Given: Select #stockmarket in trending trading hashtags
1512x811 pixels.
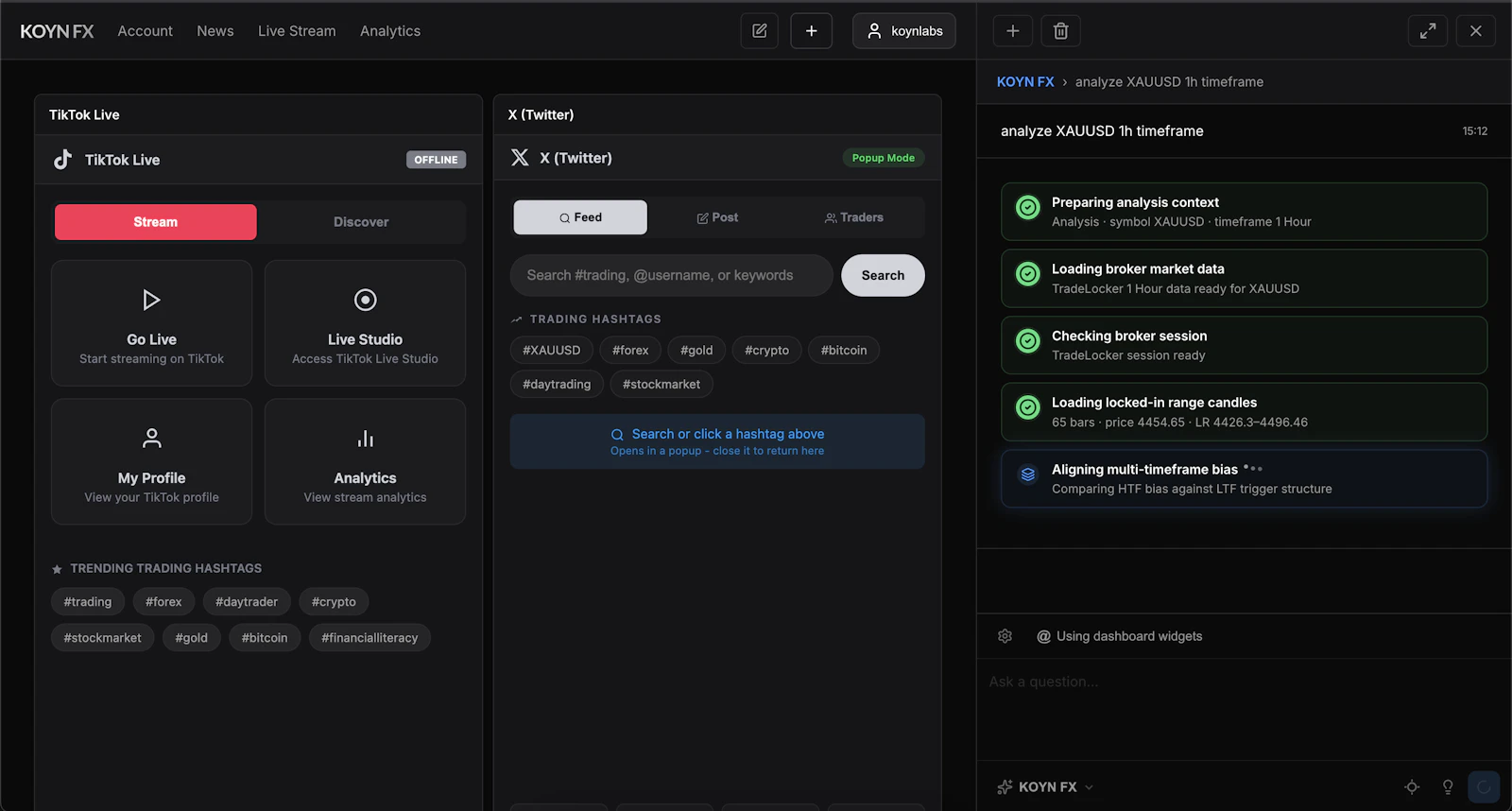Looking at the screenshot, I should coord(102,638).
